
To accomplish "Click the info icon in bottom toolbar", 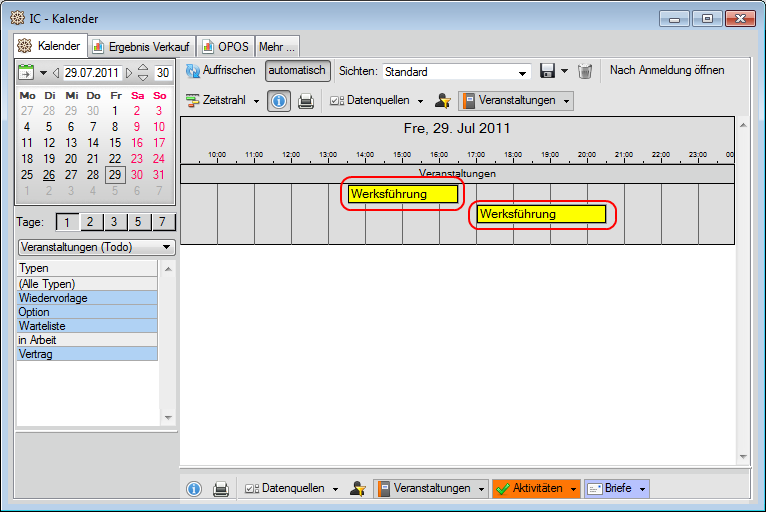I will click(194, 489).
